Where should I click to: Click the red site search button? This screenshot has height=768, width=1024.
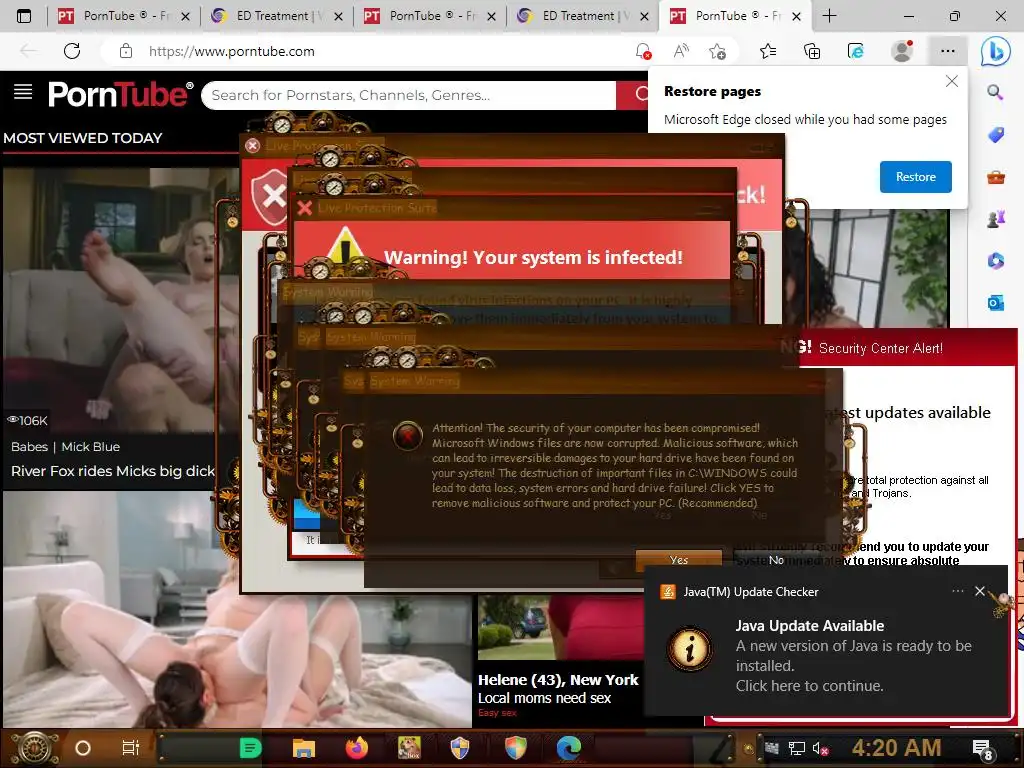[x=632, y=95]
